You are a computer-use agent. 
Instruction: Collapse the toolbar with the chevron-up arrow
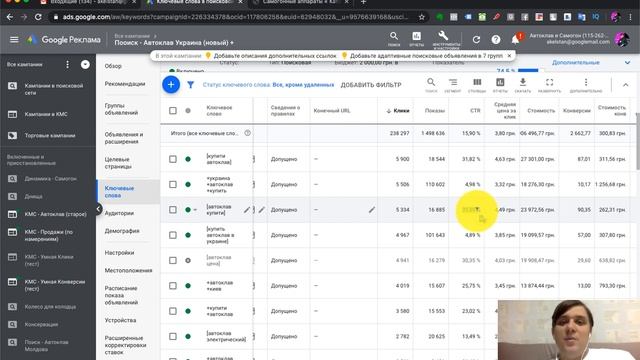625,85
